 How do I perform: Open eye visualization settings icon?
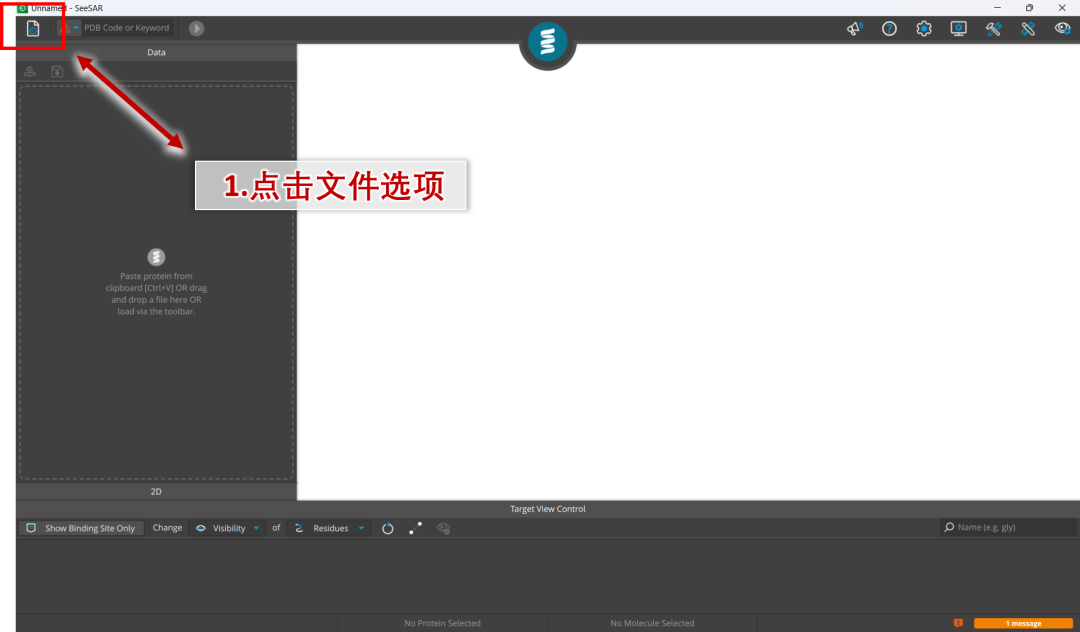pyautogui.click(x=1063, y=28)
